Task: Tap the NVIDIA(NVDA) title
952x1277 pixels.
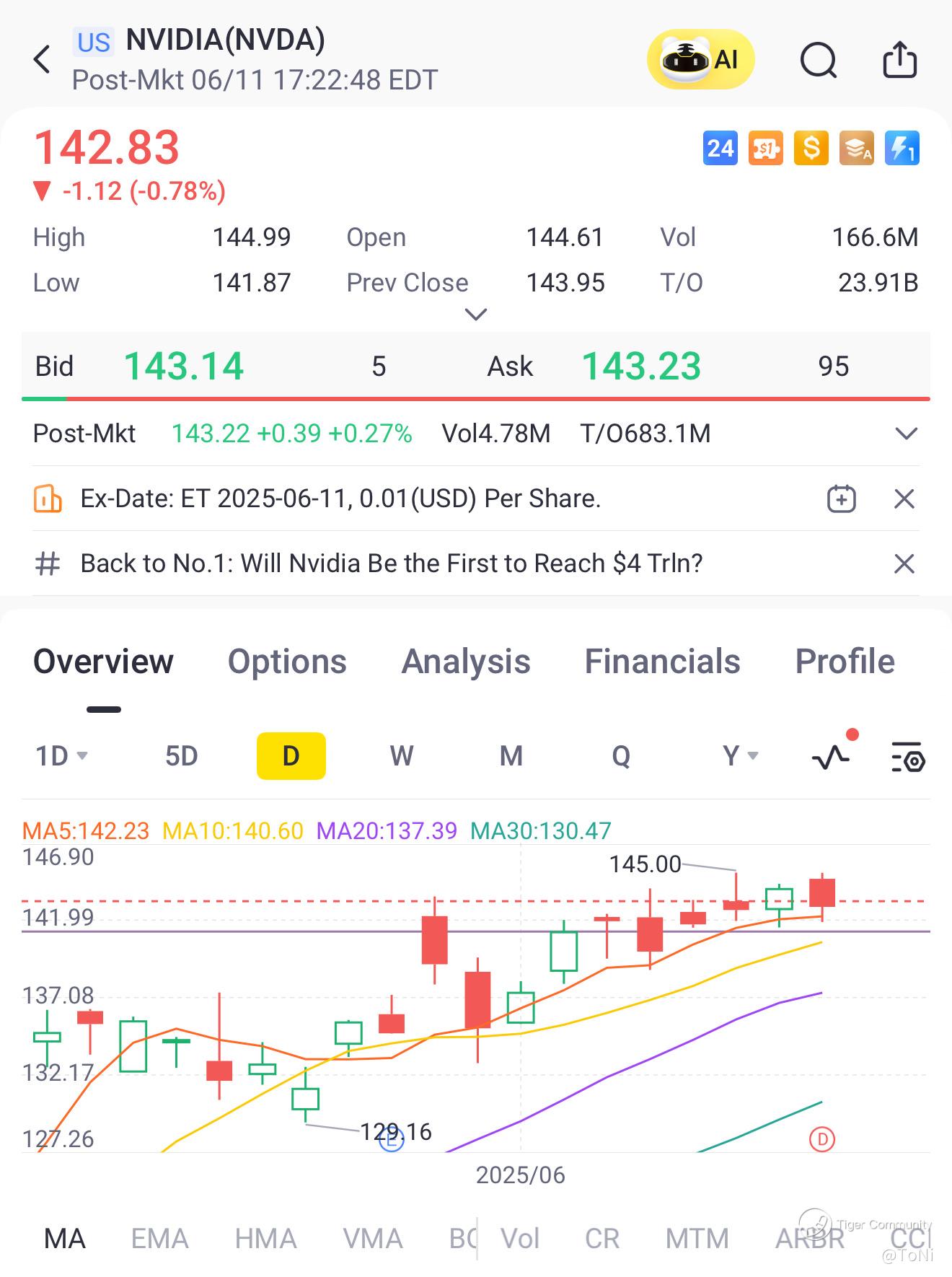Action: click(x=225, y=40)
